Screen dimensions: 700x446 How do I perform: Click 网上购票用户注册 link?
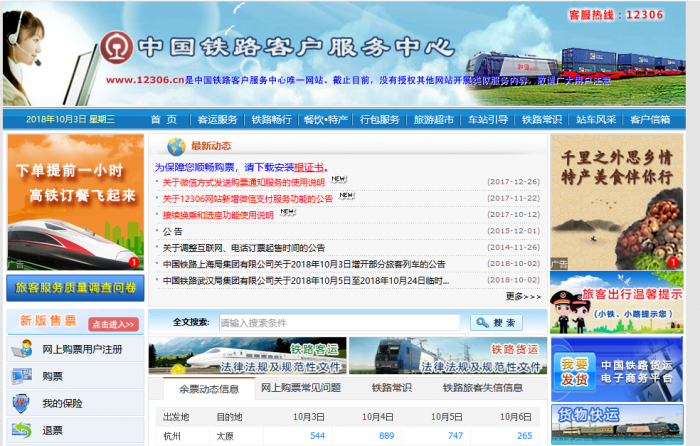tap(82, 349)
